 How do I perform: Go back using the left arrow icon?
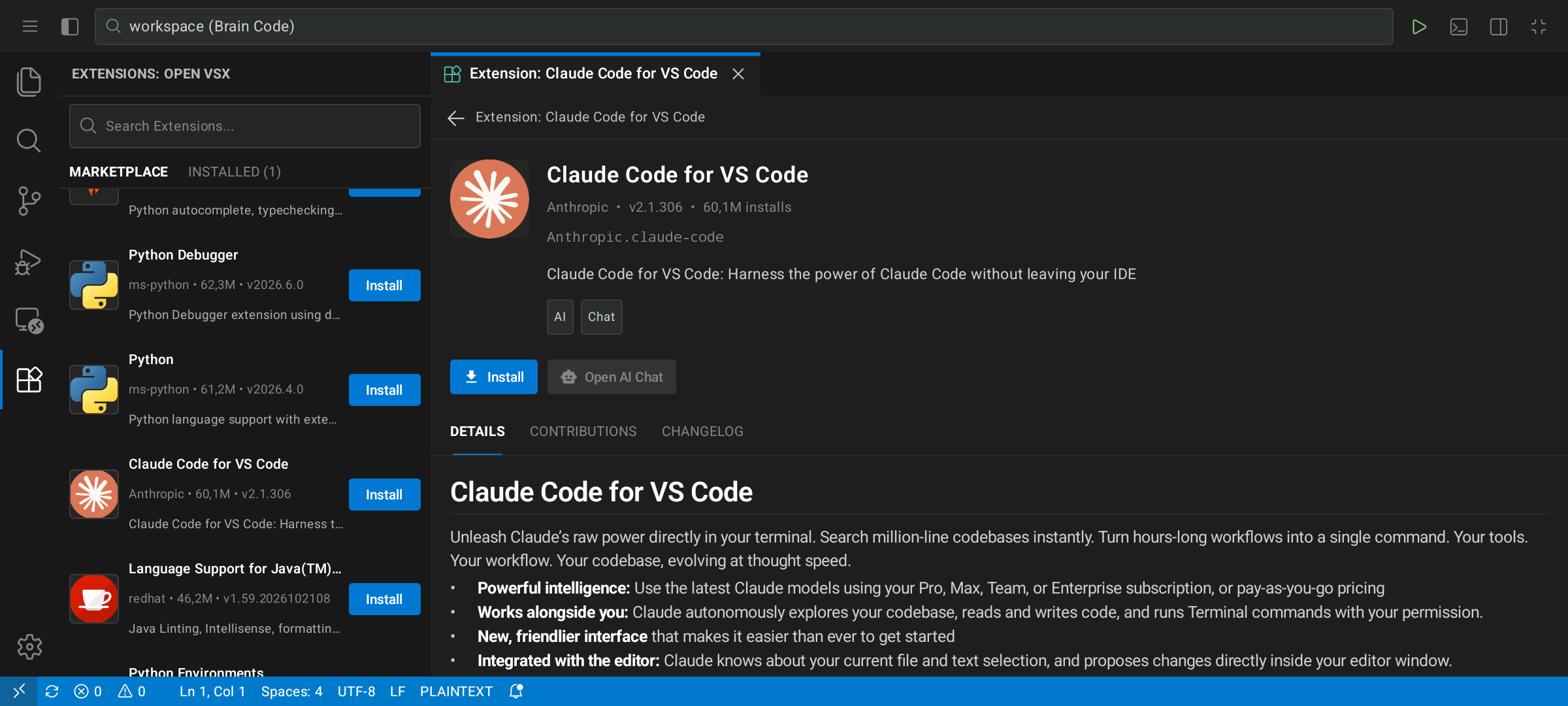coord(456,118)
